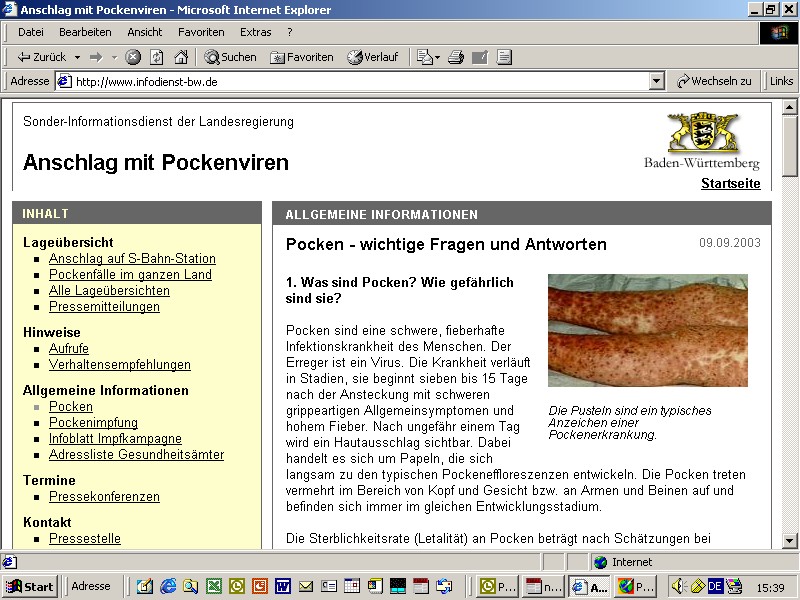Refresh the page with the reload icon
This screenshot has height=600, width=800.
click(x=157, y=57)
